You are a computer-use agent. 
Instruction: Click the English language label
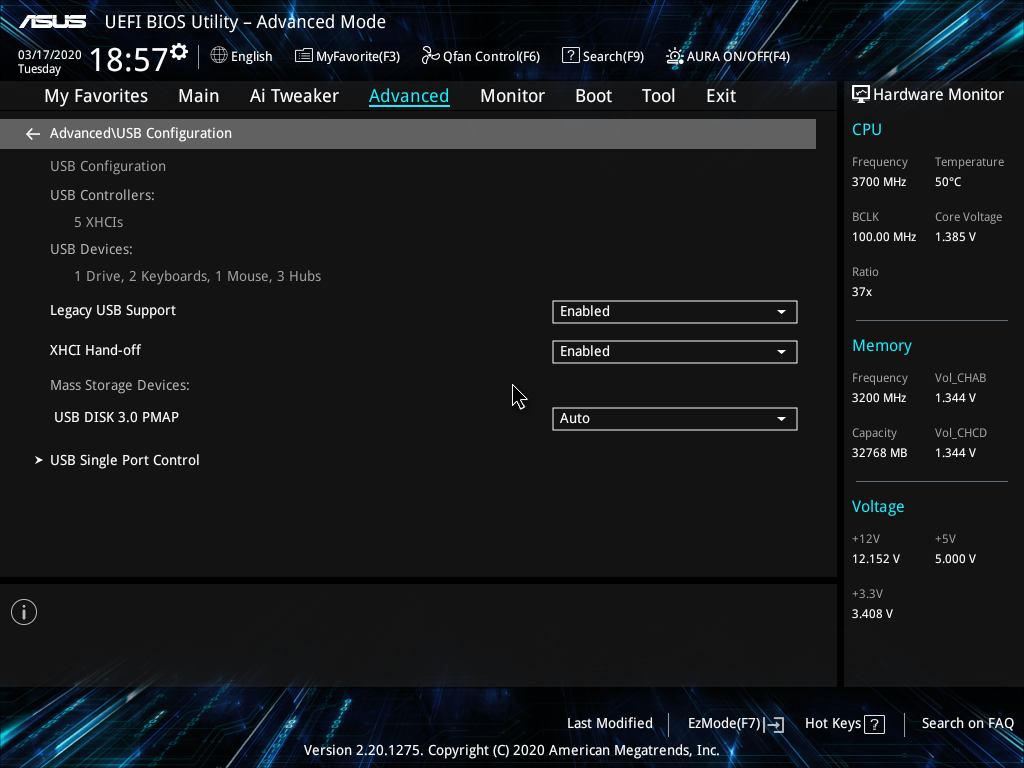click(251, 56)
